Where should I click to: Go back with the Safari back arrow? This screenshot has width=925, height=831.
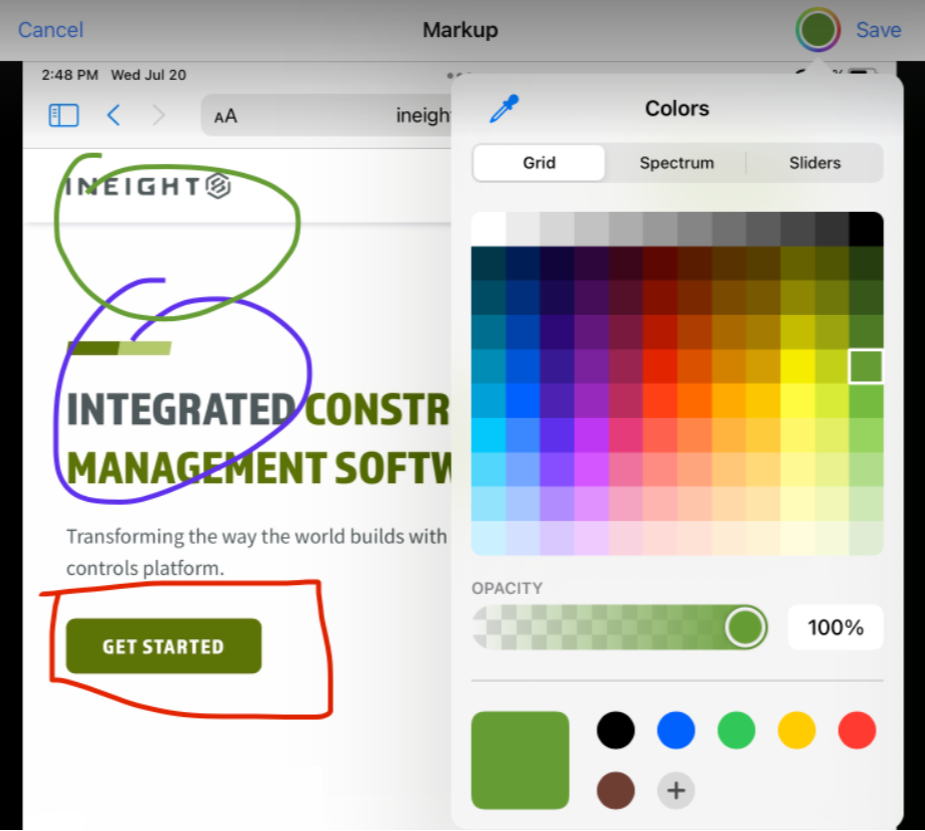click(x=114, y=115)
